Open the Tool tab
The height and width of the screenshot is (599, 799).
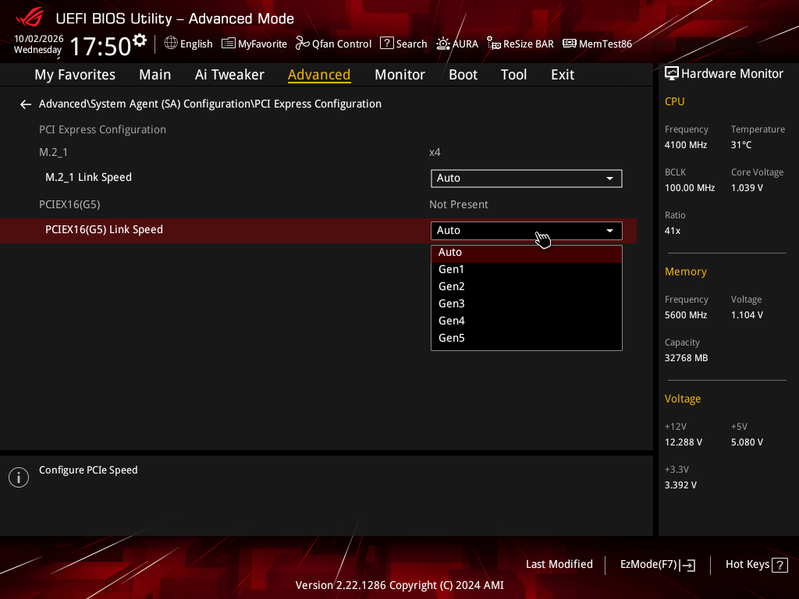coord(514,75)
